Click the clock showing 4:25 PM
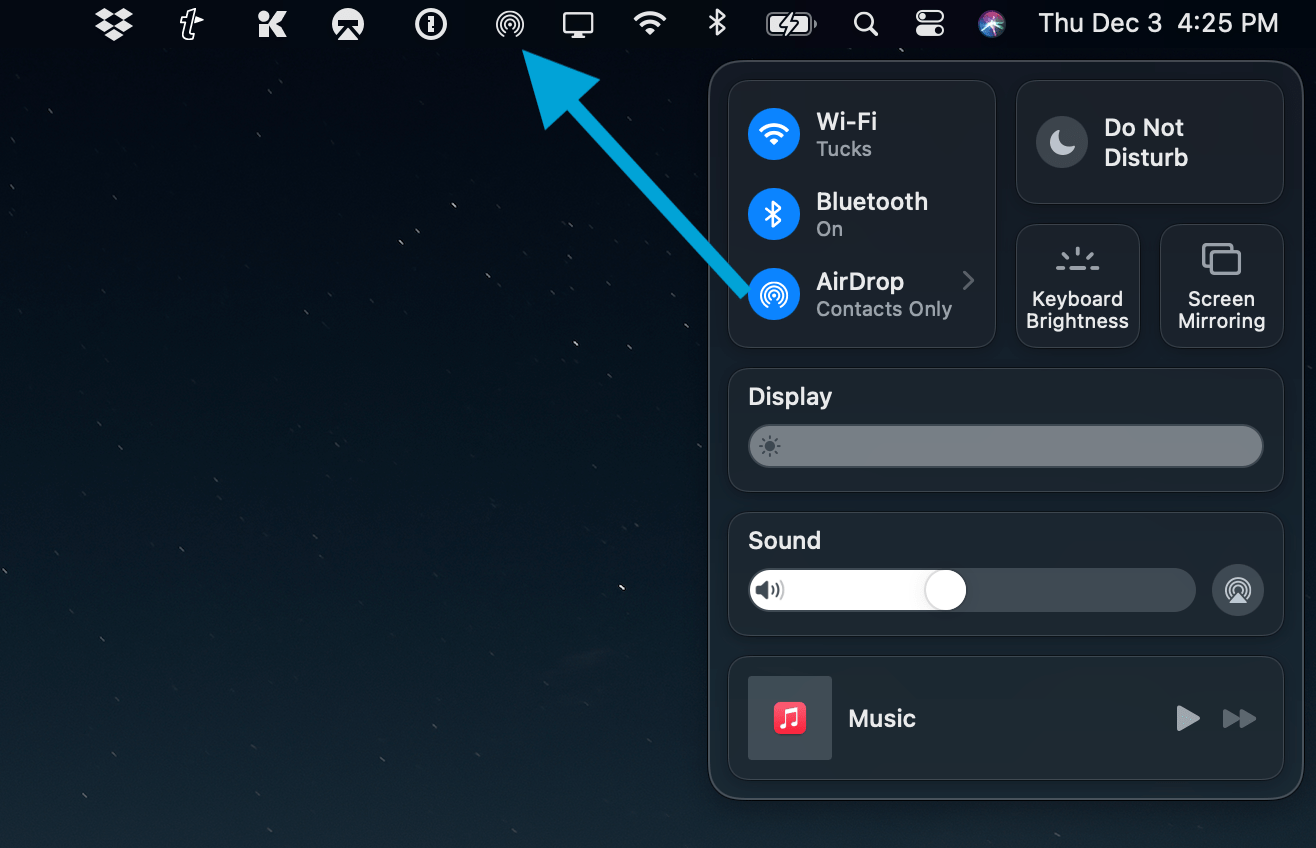The image size is (1316, 848). point(1228,22)
